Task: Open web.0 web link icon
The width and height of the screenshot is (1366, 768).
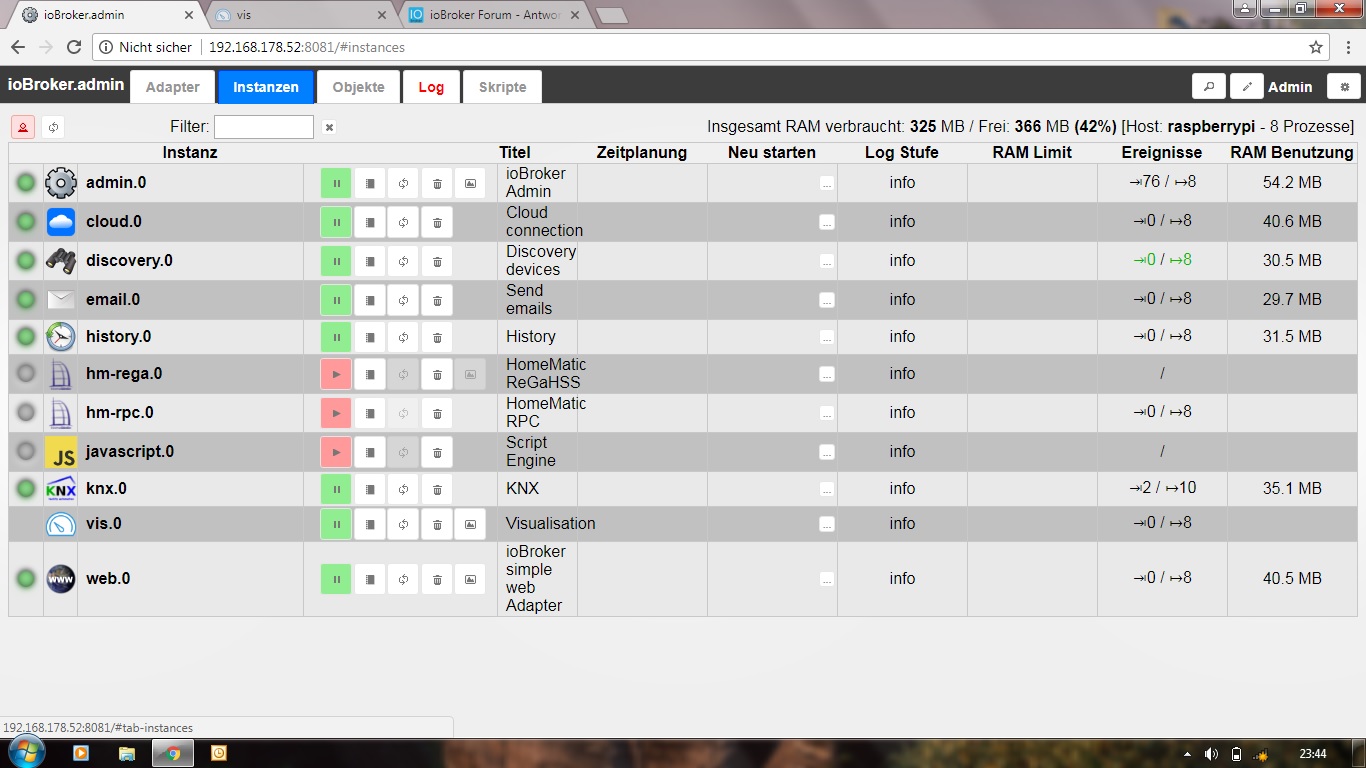Action: coord(470,579)
